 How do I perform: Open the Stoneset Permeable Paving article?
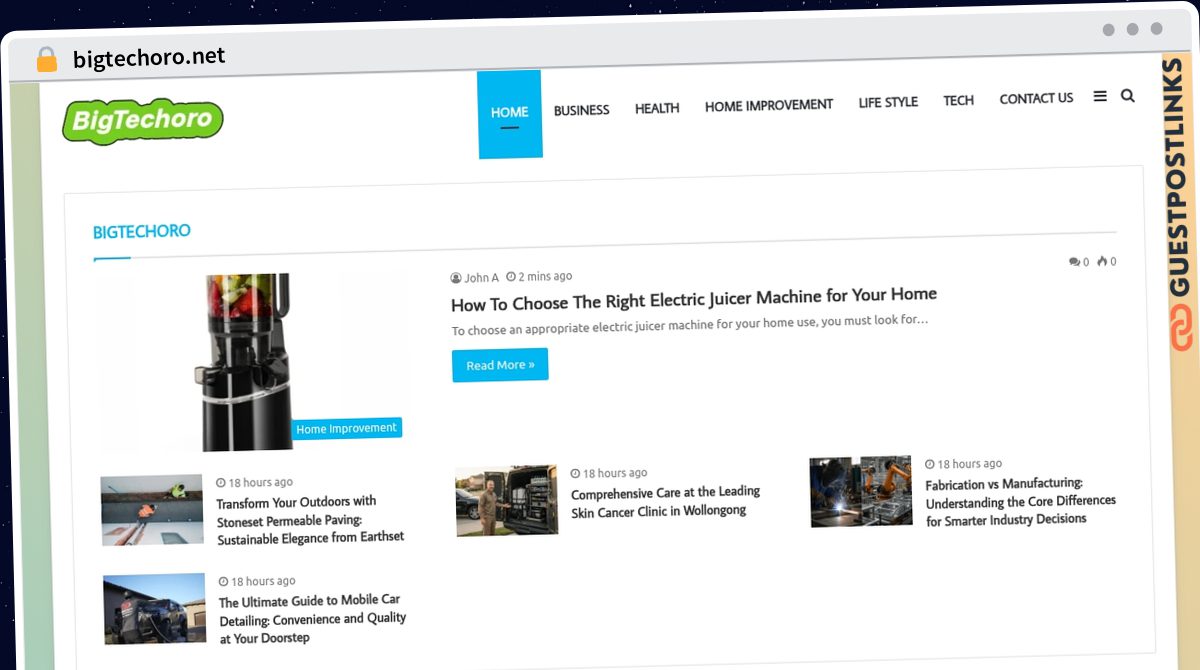click(311, 519)
